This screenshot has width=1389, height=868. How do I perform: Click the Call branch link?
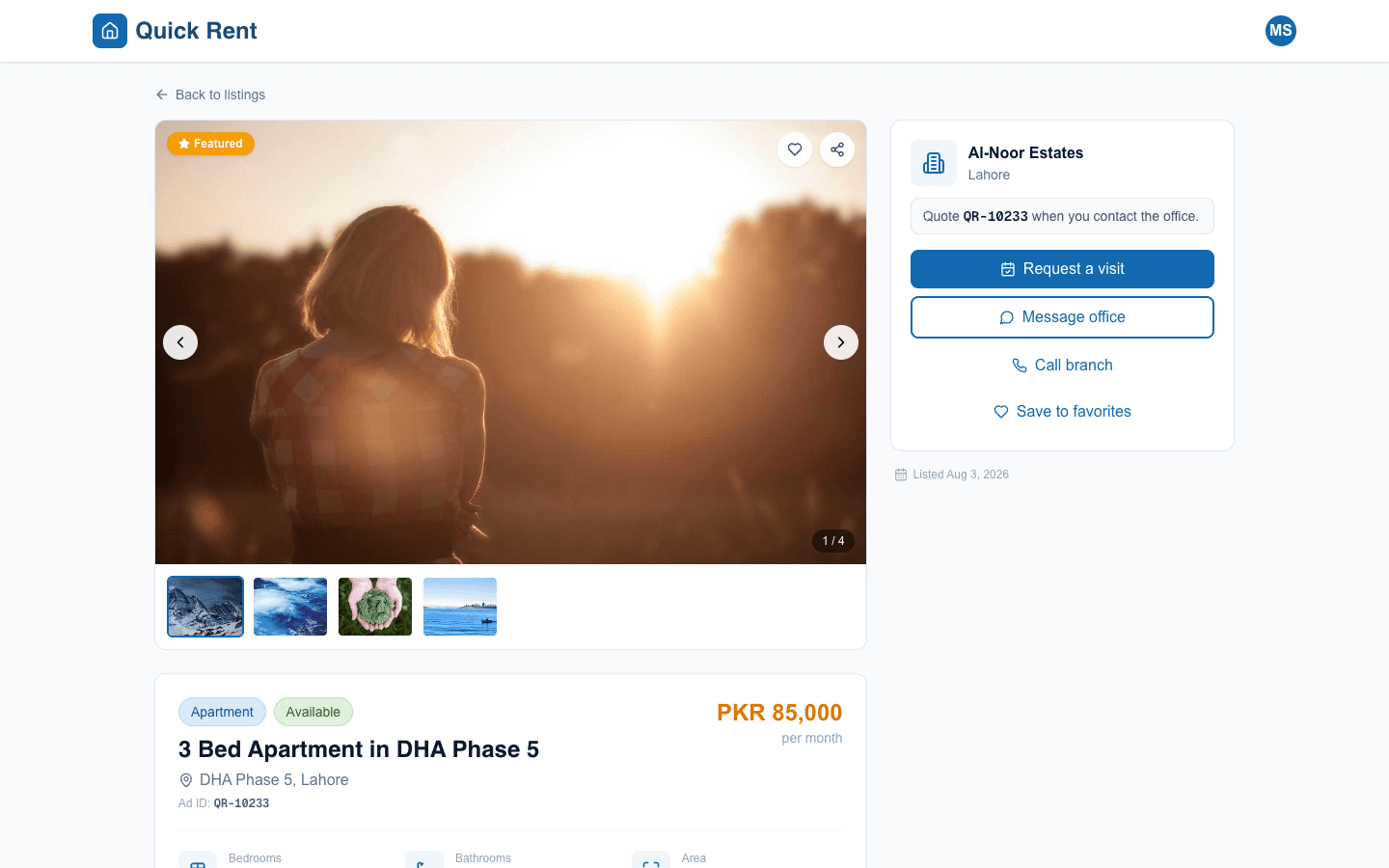1062,366
